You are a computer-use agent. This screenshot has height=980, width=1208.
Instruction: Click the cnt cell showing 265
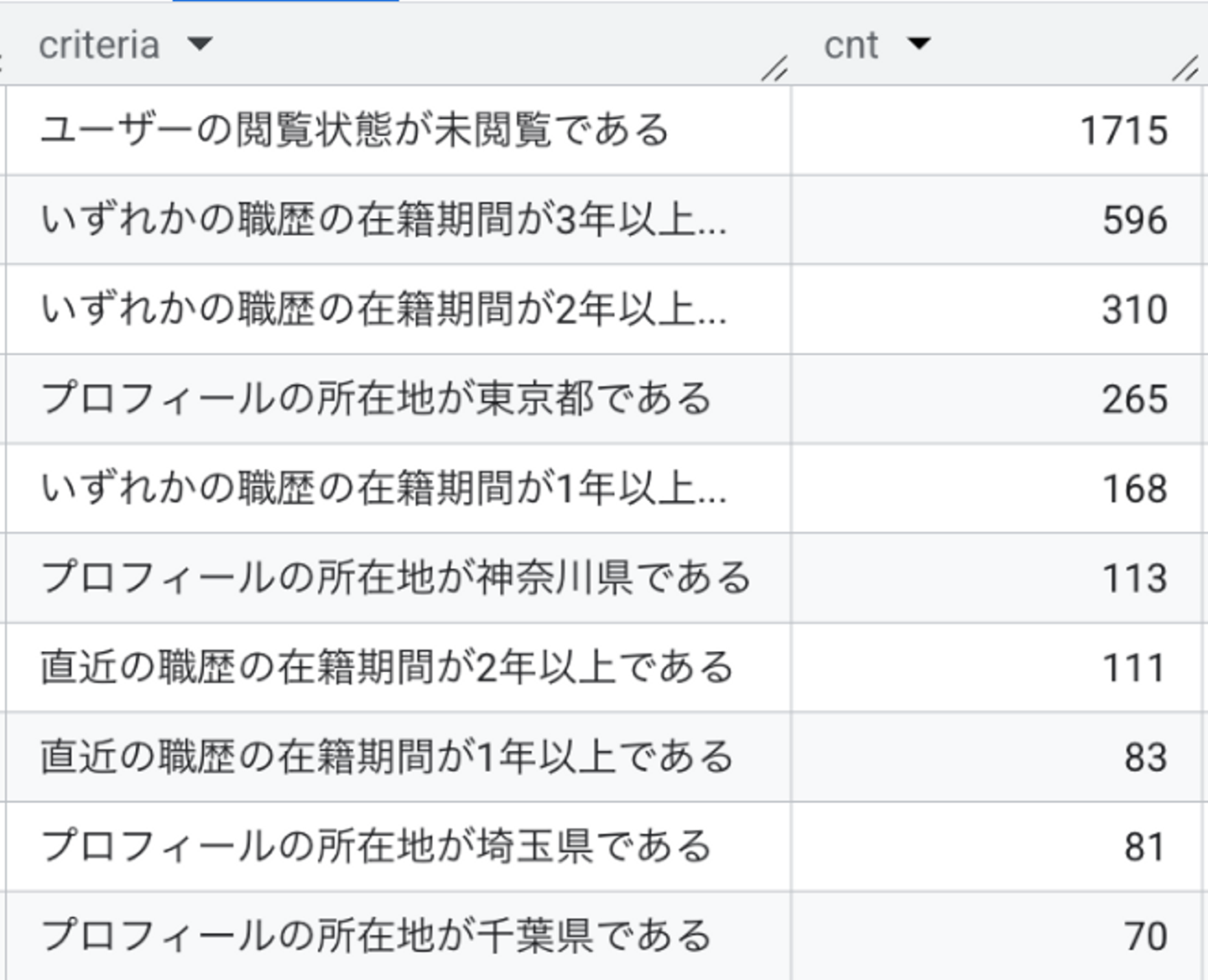point(1134,399)
